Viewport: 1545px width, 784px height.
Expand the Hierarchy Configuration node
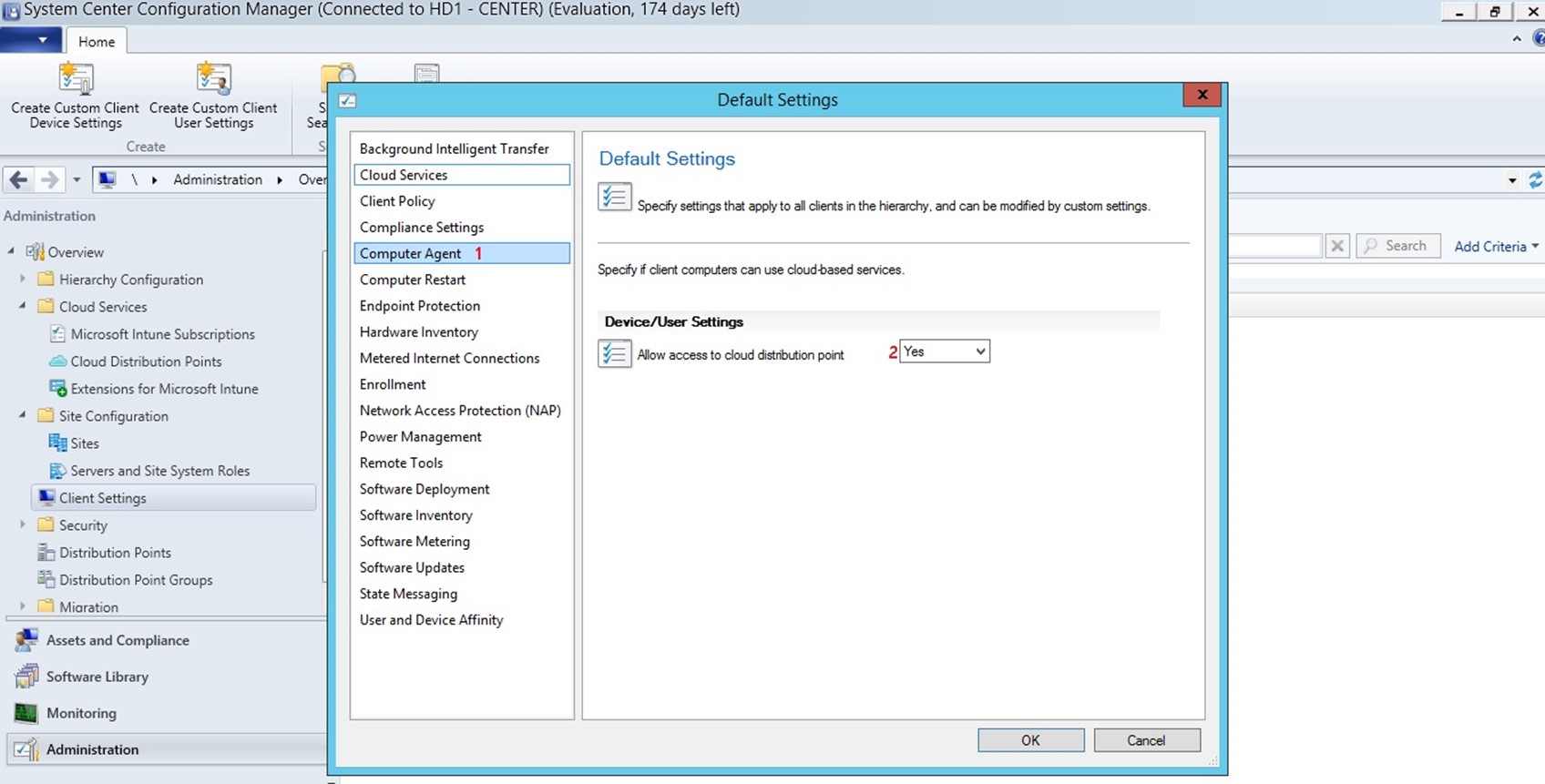[x=23, y=279]
